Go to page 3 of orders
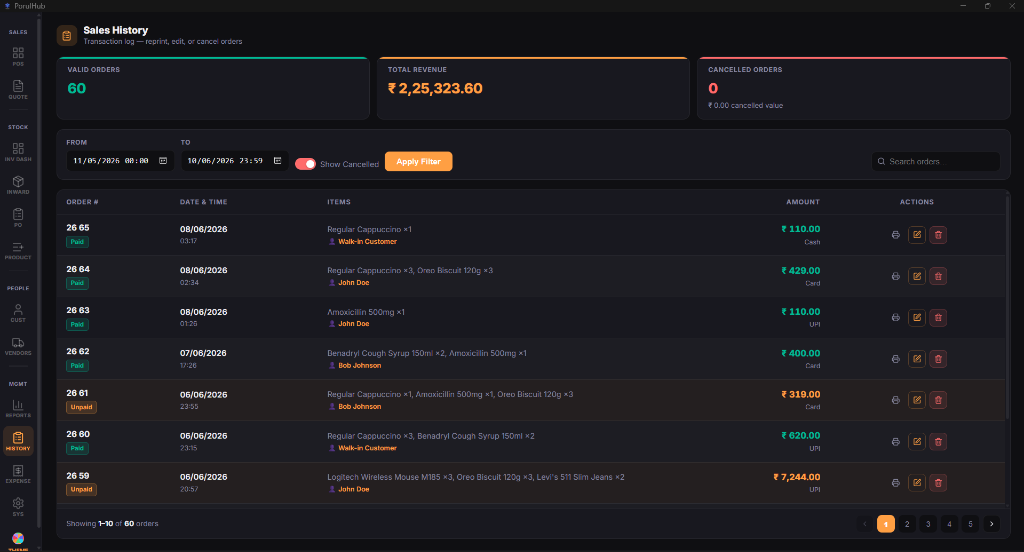 [928, 524]
